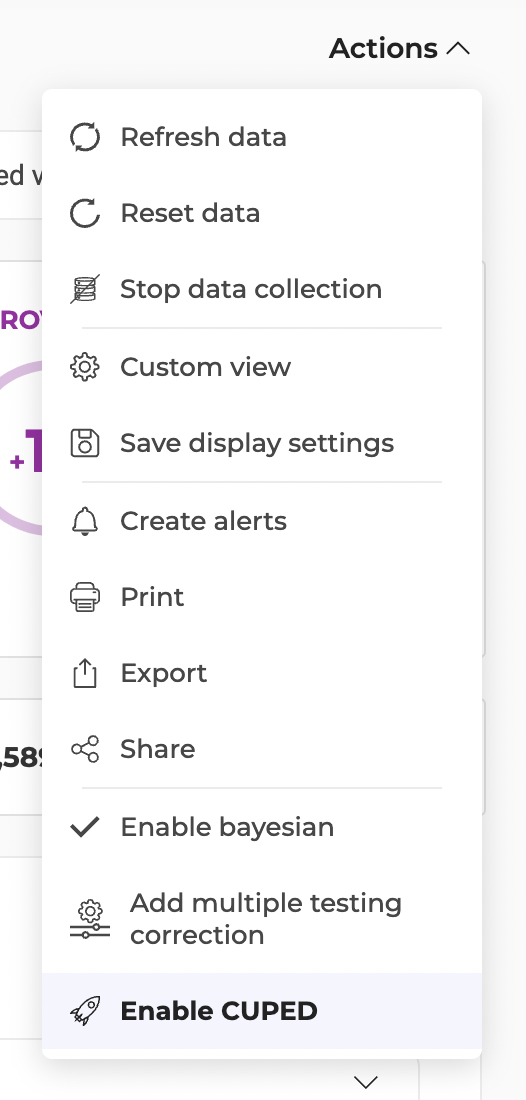
Task: Uncheck the Enable bayesian checkmark
Action: (x=85, y=827)
